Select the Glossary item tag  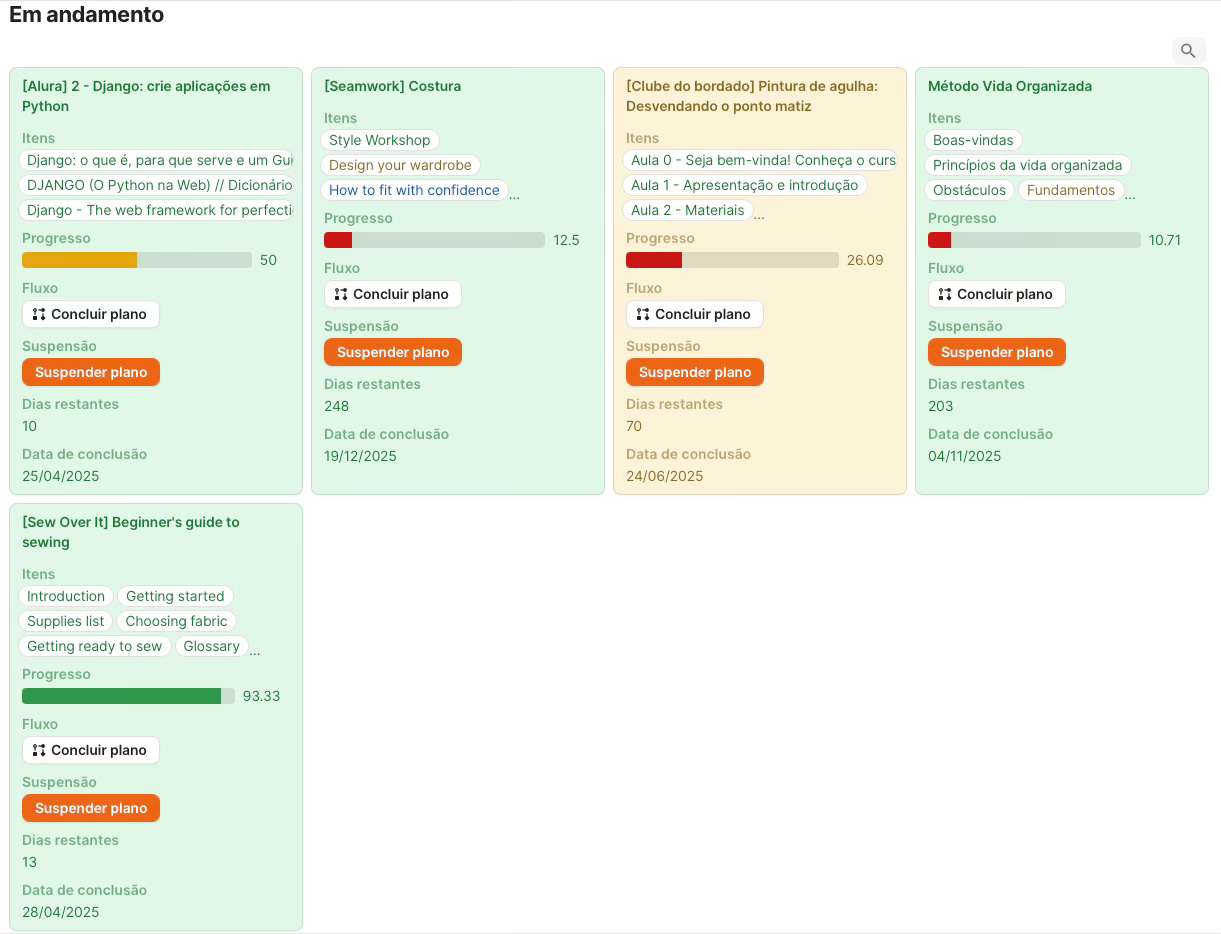(x=212, y=646)
